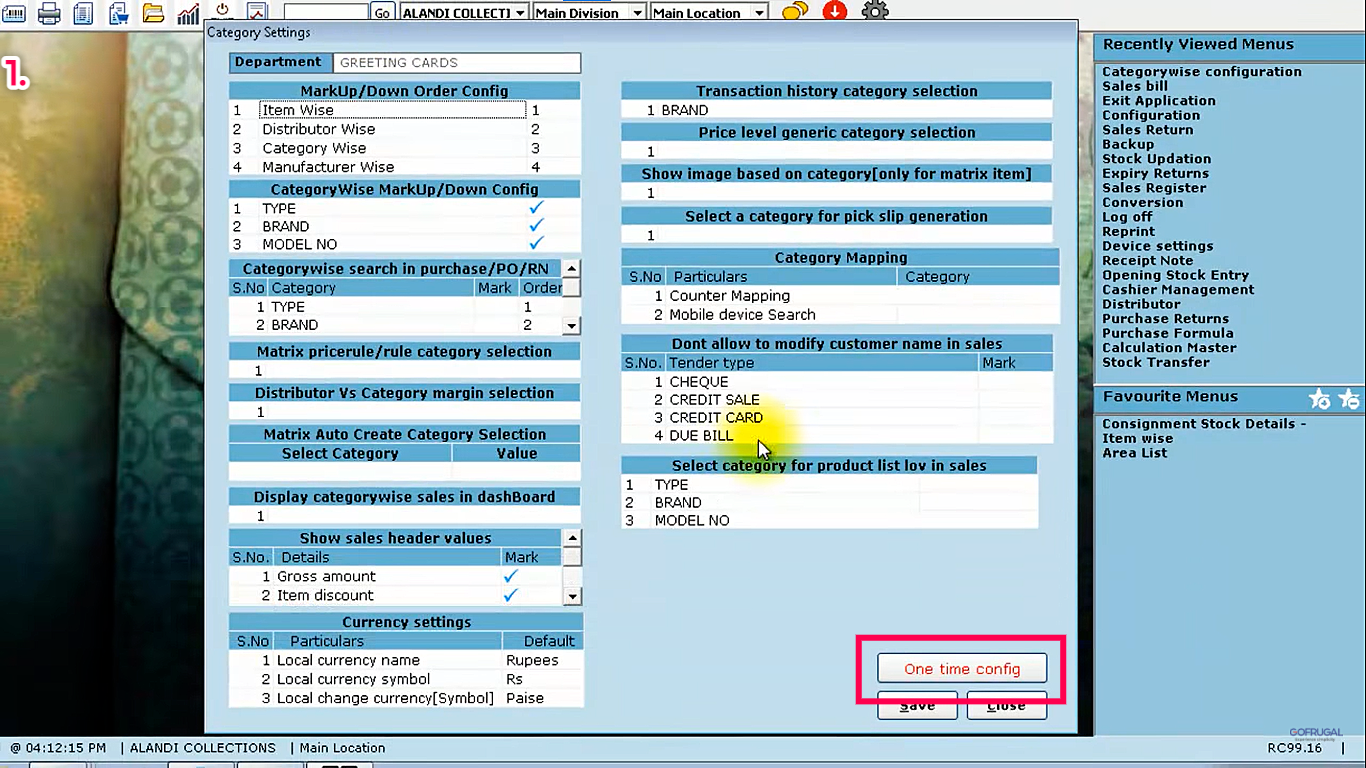Open Sales Register from recent menus

[1154, 188]
